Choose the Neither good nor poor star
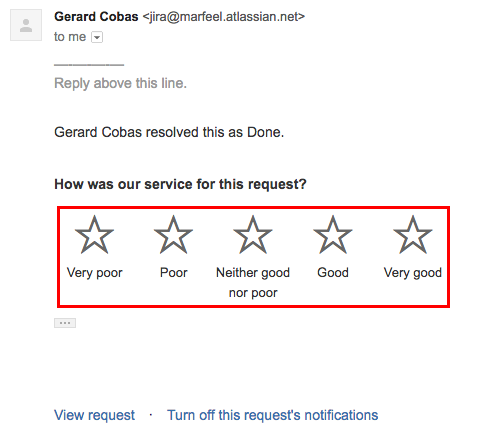This screenshot has height=433, width=483. tap(253, 235)
